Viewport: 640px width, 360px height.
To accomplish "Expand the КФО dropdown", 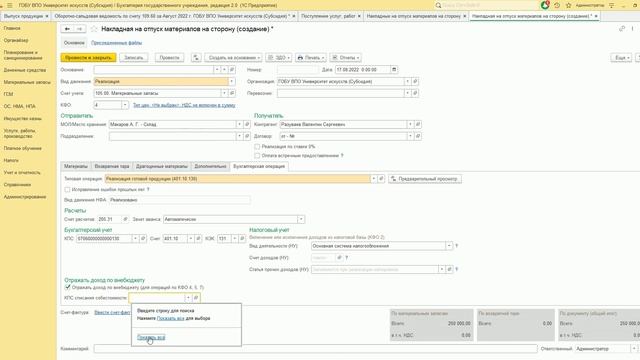I will point(124,105).
